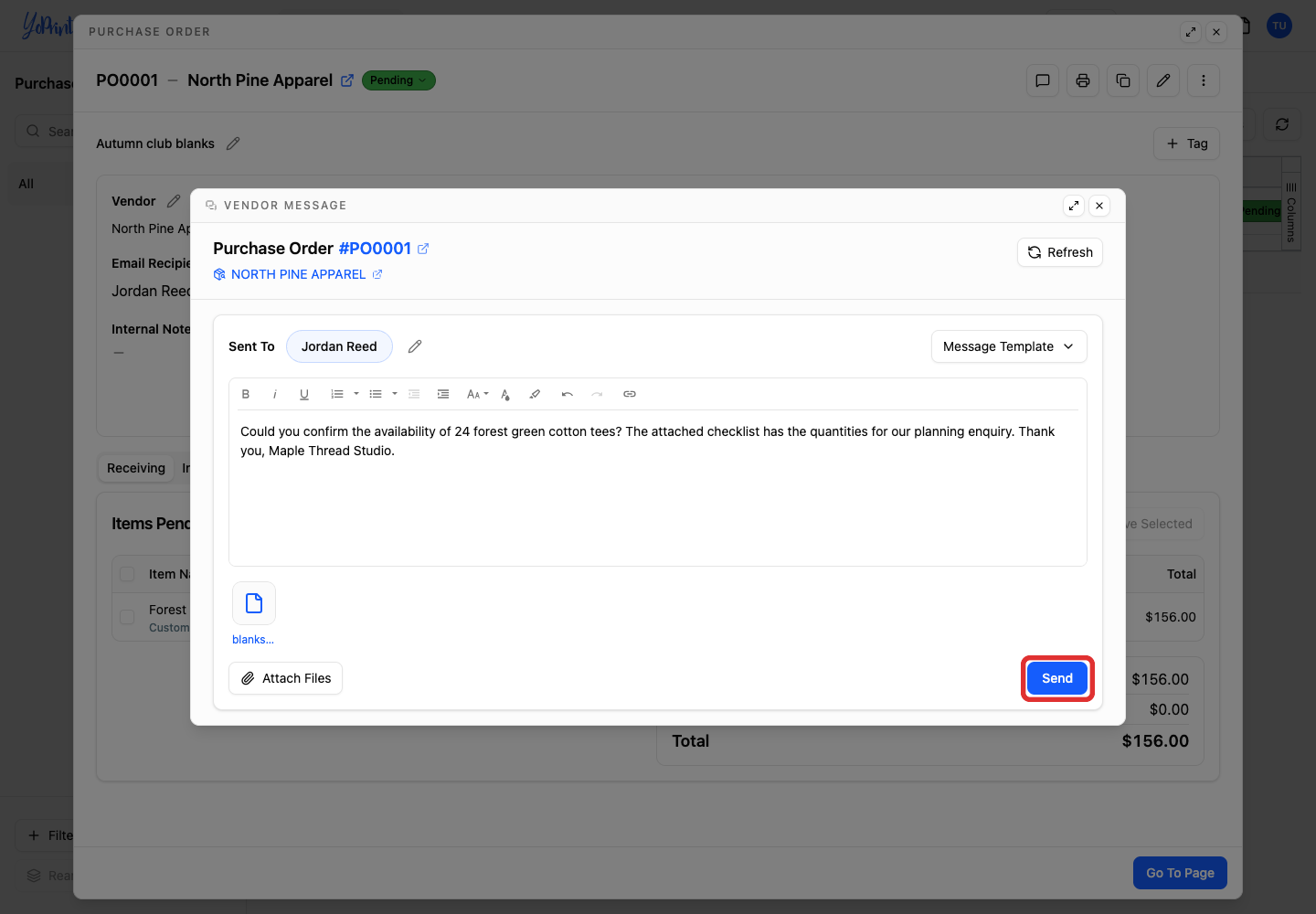Redo edit in message editor
Screen dimensions: 1316x914
(597, 394)
